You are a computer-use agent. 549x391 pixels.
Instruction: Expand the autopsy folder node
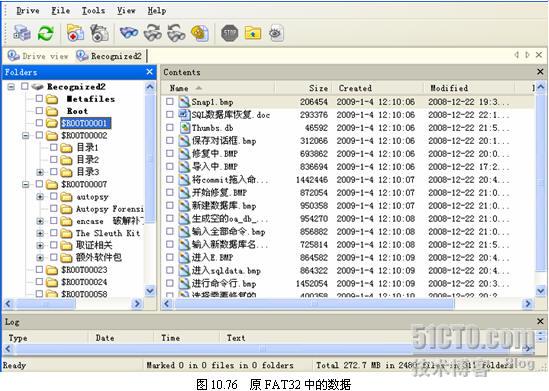pyautogui.click(x=40, y=197)
